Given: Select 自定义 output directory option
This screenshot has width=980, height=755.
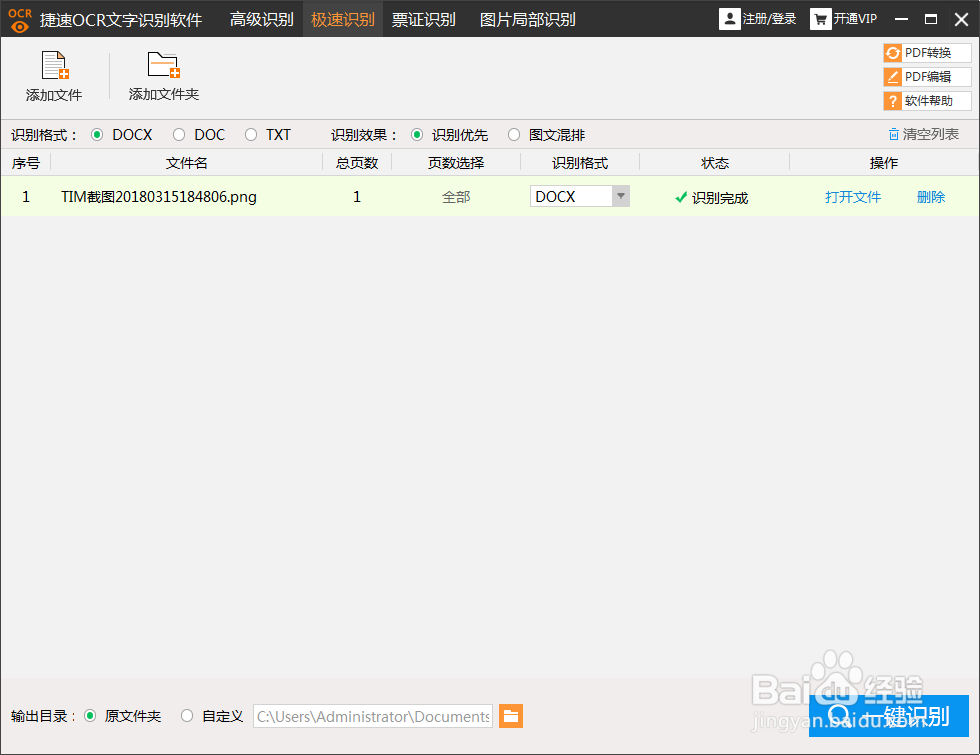Looking at the screenshot, I should pyautogui.click(x=187, y=716).
